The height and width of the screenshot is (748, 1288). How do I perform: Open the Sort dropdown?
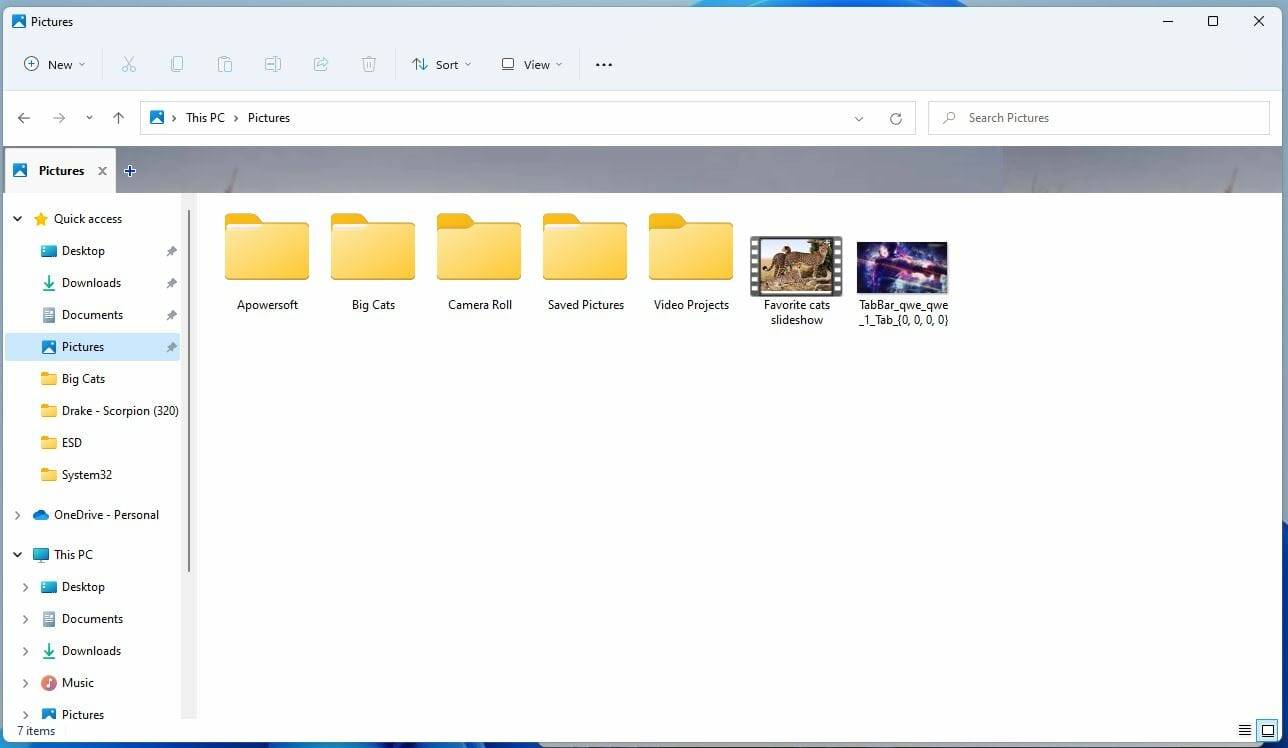point(441,64)
